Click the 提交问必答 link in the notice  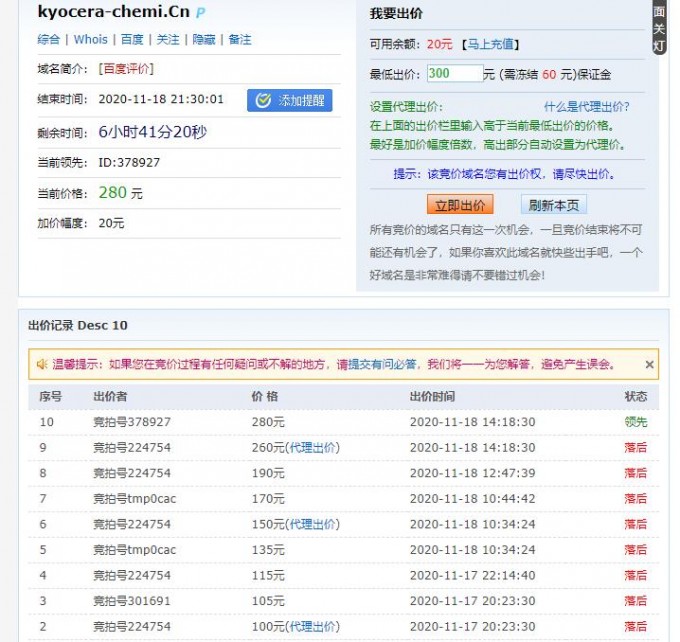tap(388, 364)
